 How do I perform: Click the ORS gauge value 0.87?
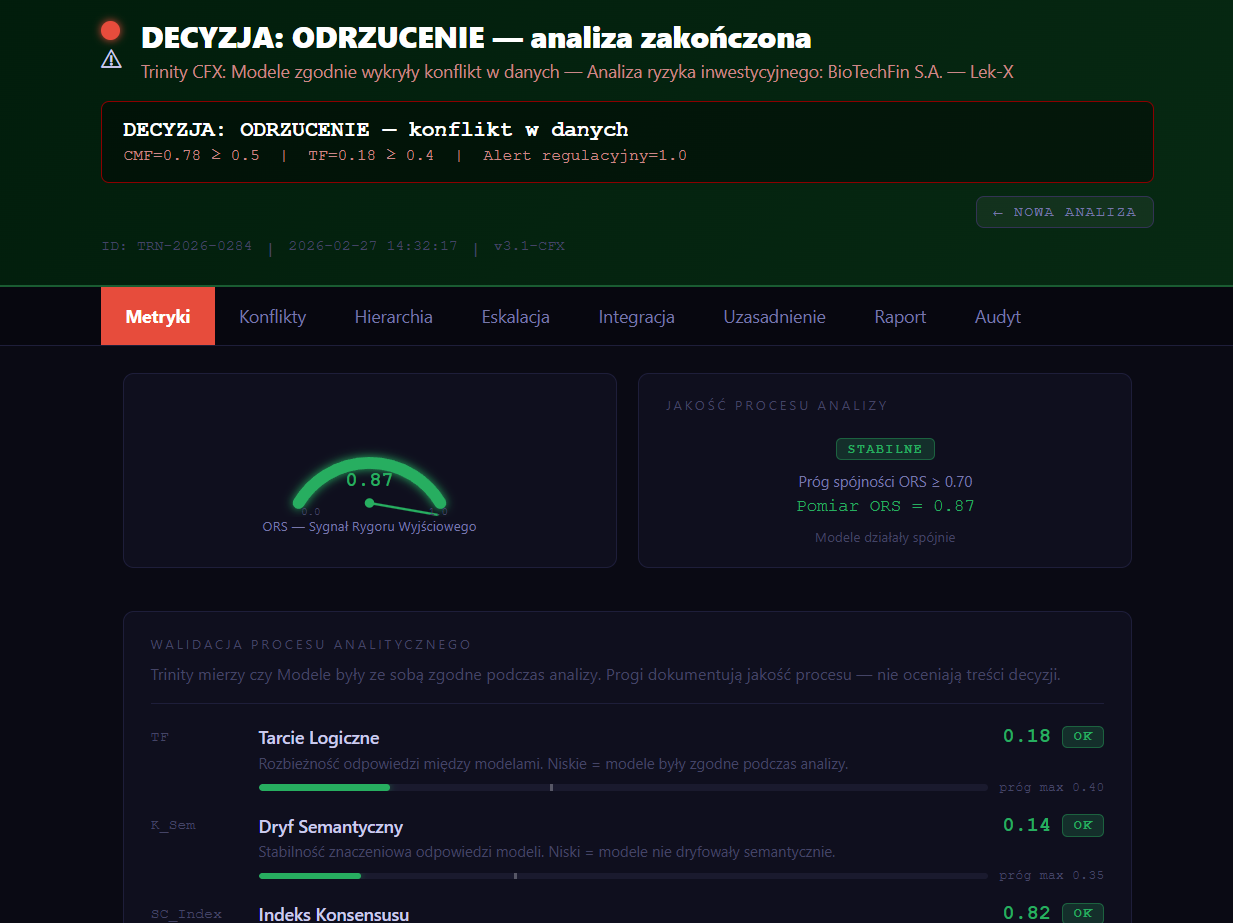click(369, 480)
